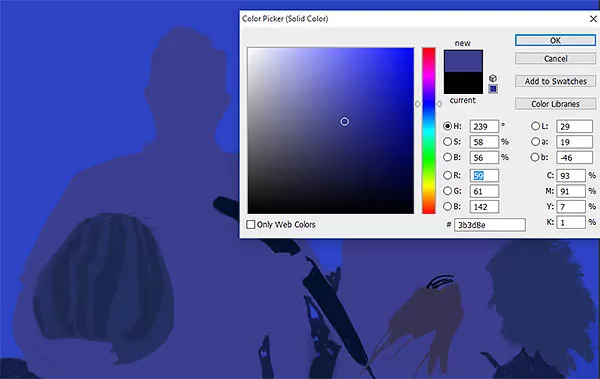The width and height of the screenshot is (600, 379).
Task: Select the S saturation radio button
Action: (447, 142)
